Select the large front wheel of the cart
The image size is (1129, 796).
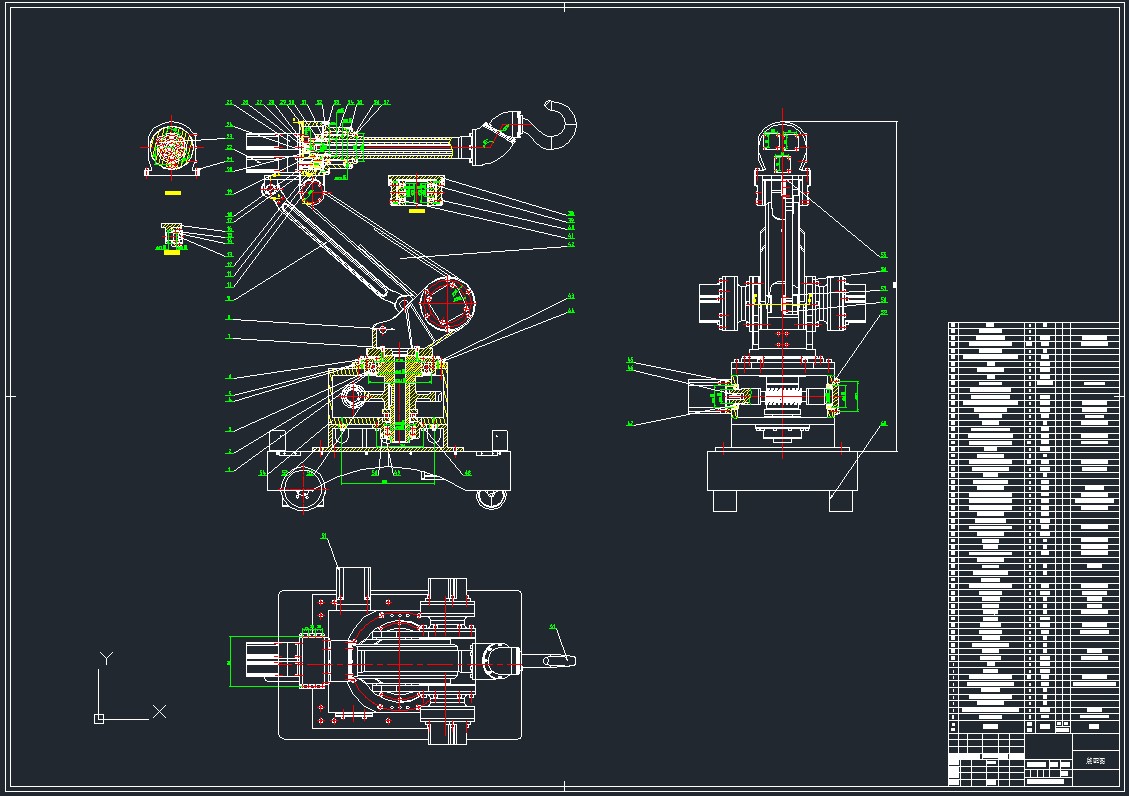[x=302, y=489]
